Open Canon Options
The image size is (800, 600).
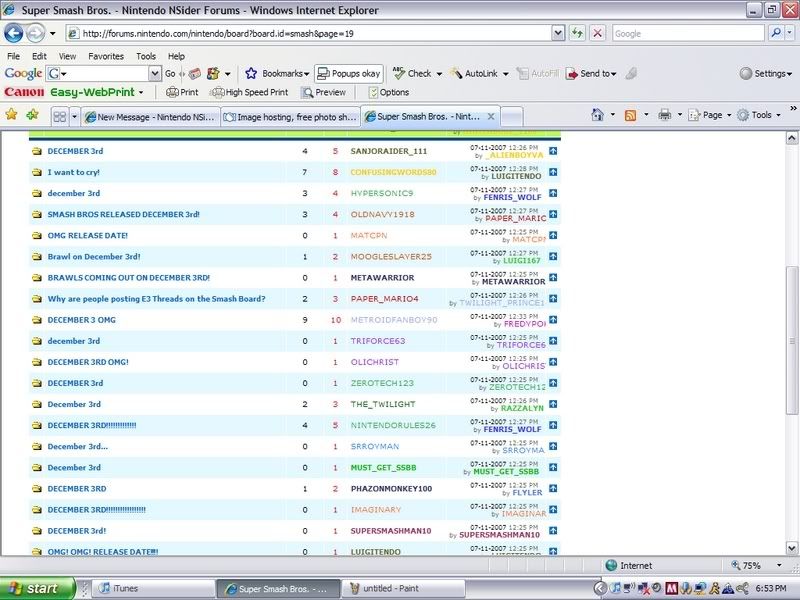pos(389,92)
